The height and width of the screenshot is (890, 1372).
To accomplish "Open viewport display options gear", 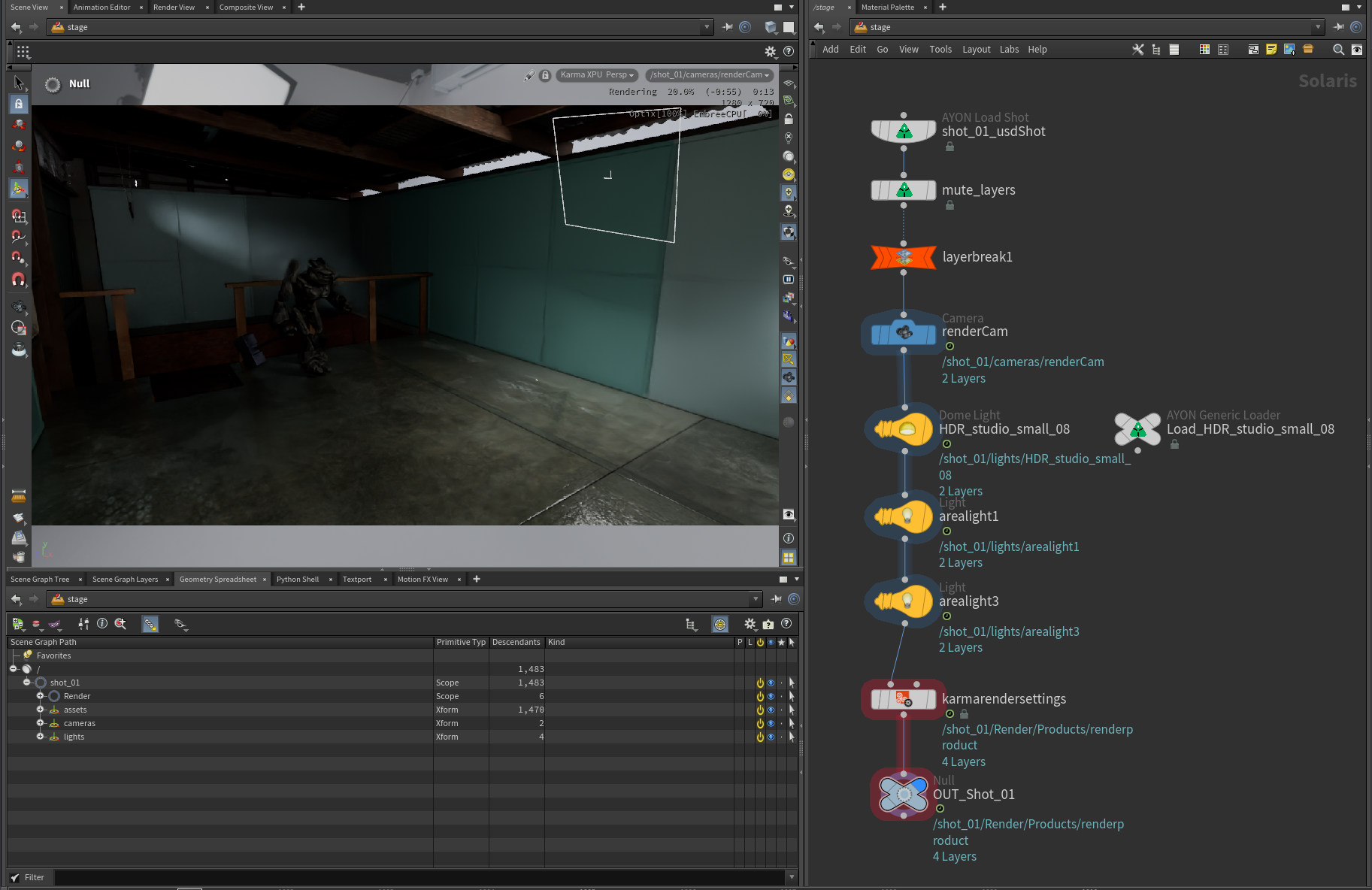I will [x=771, y=52].
